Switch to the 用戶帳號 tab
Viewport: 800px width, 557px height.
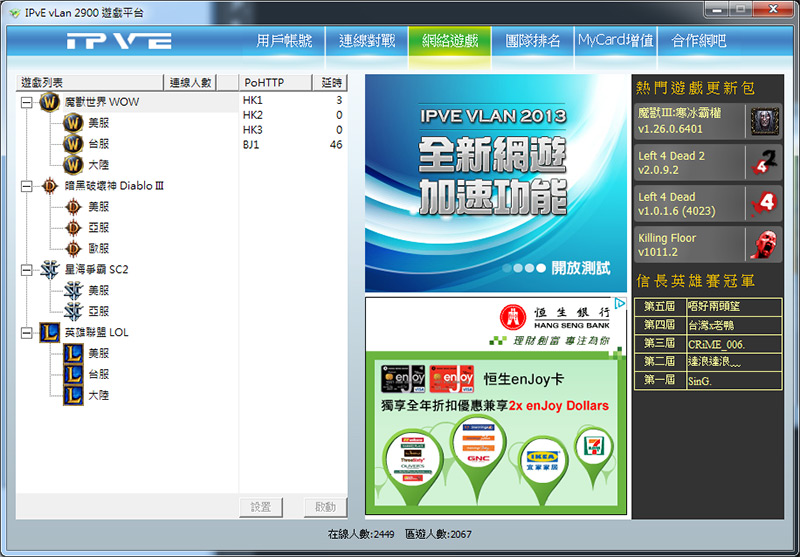point(284,41)
